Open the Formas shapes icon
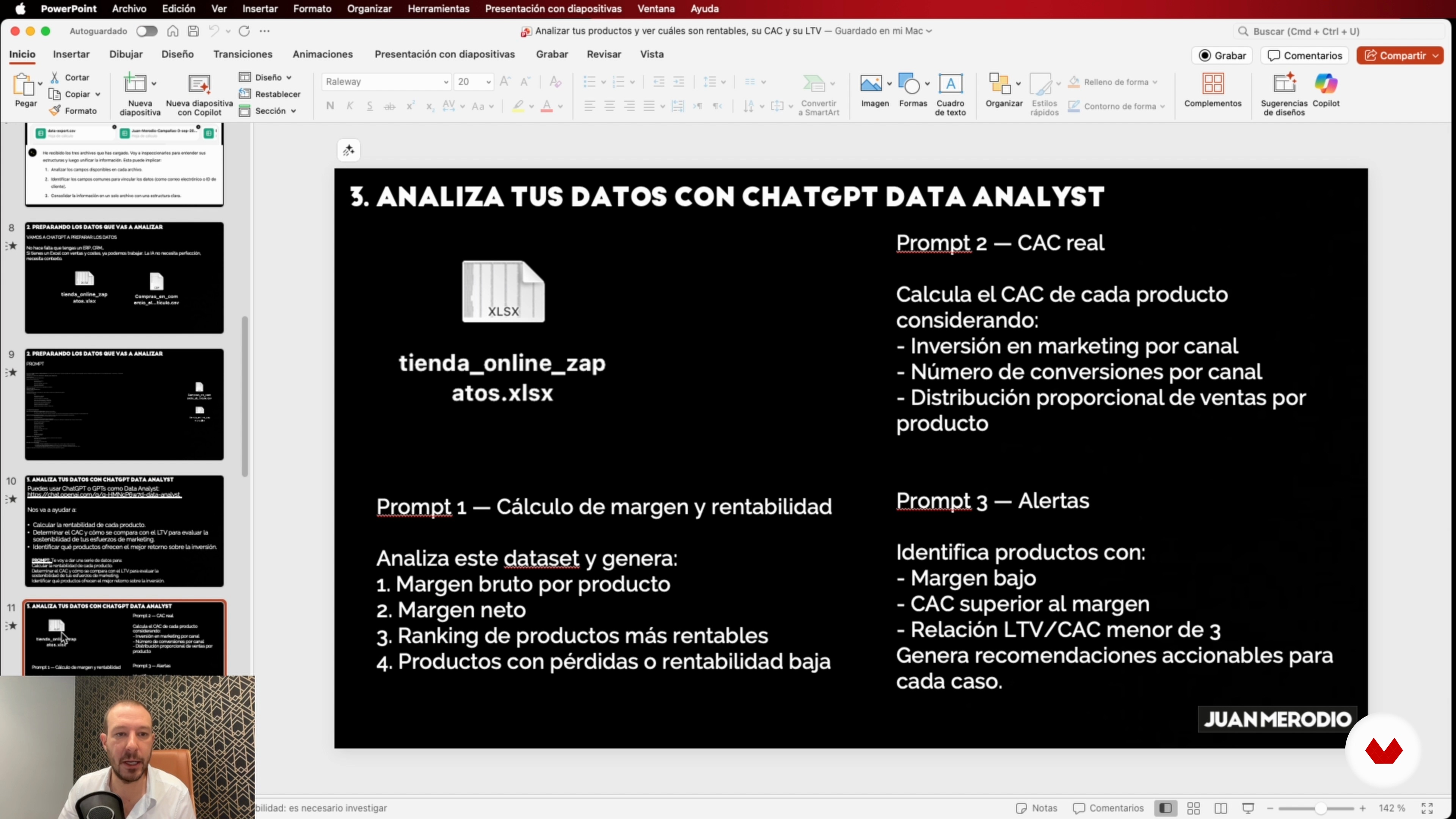 (908, 84)
